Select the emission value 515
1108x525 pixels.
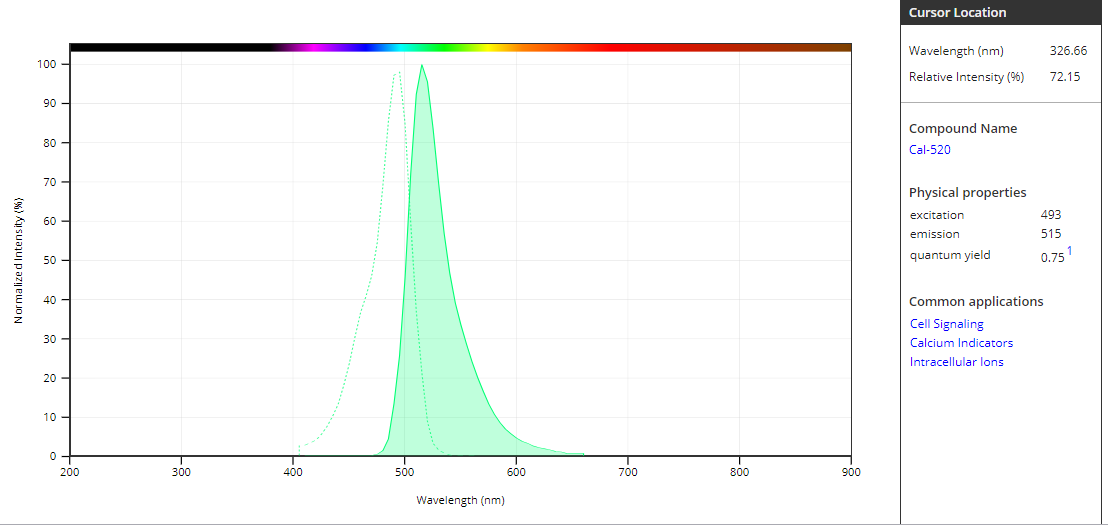pos(1050,234)
